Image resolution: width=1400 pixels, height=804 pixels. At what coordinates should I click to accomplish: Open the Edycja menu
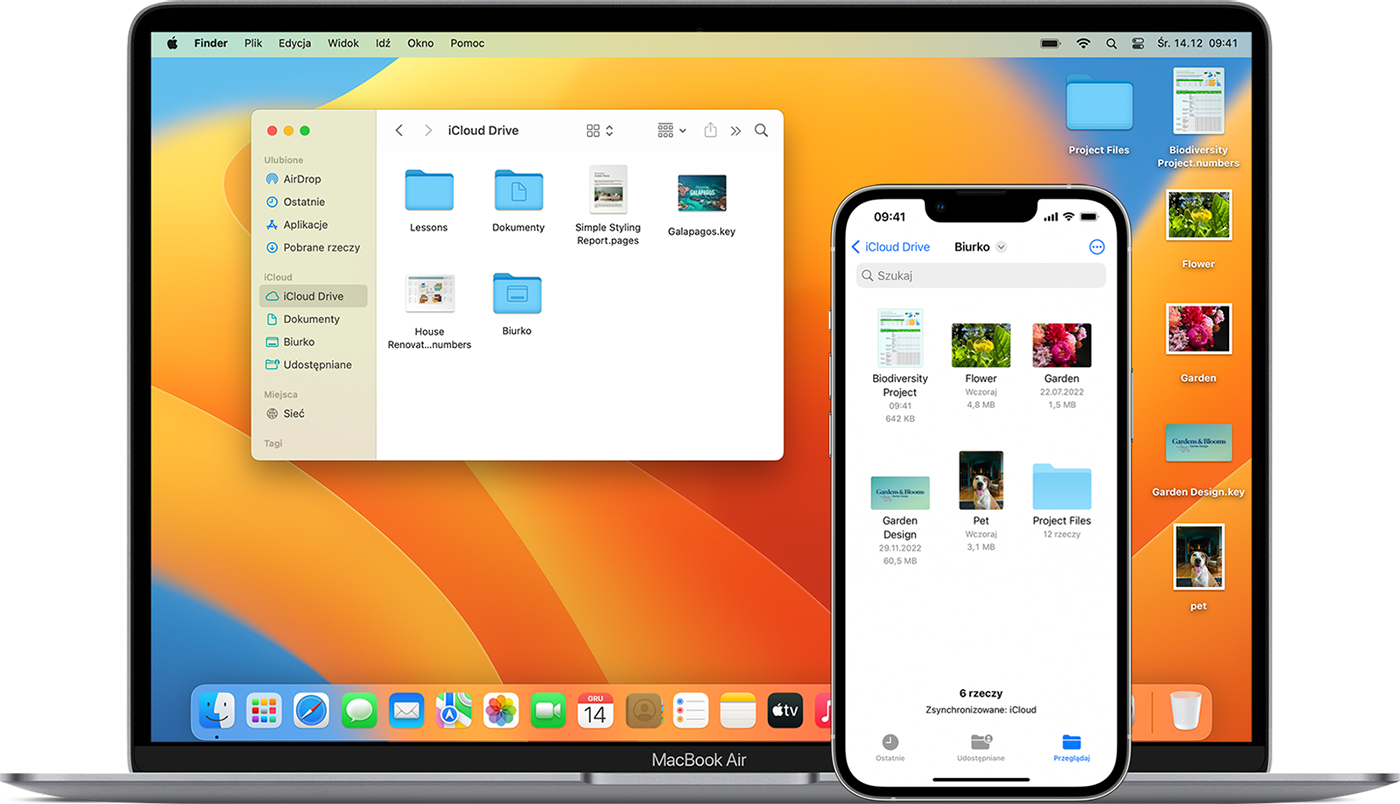pyautogui.click(x=295, y=44)
